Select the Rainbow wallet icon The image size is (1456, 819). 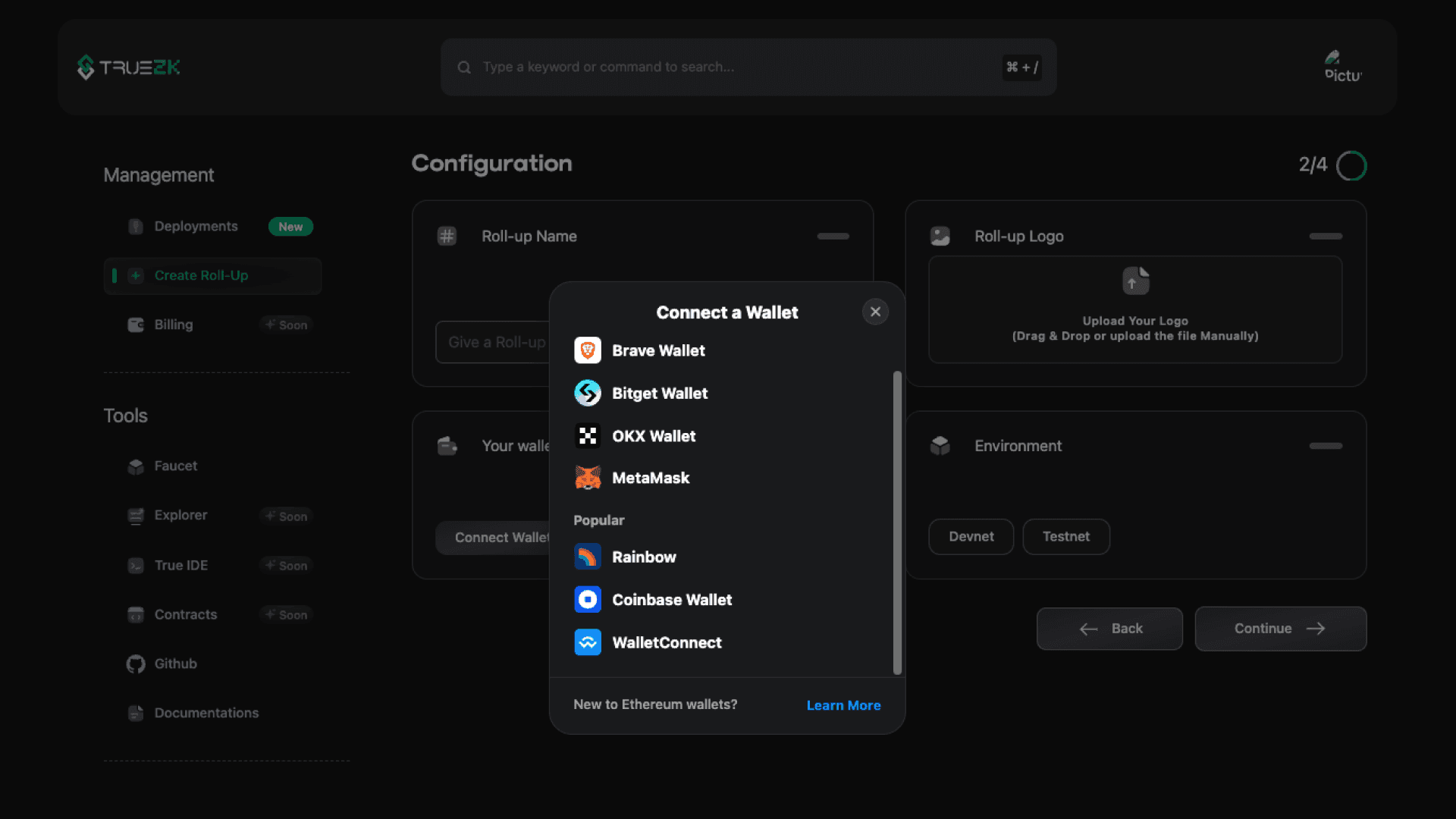pos(588,557)
